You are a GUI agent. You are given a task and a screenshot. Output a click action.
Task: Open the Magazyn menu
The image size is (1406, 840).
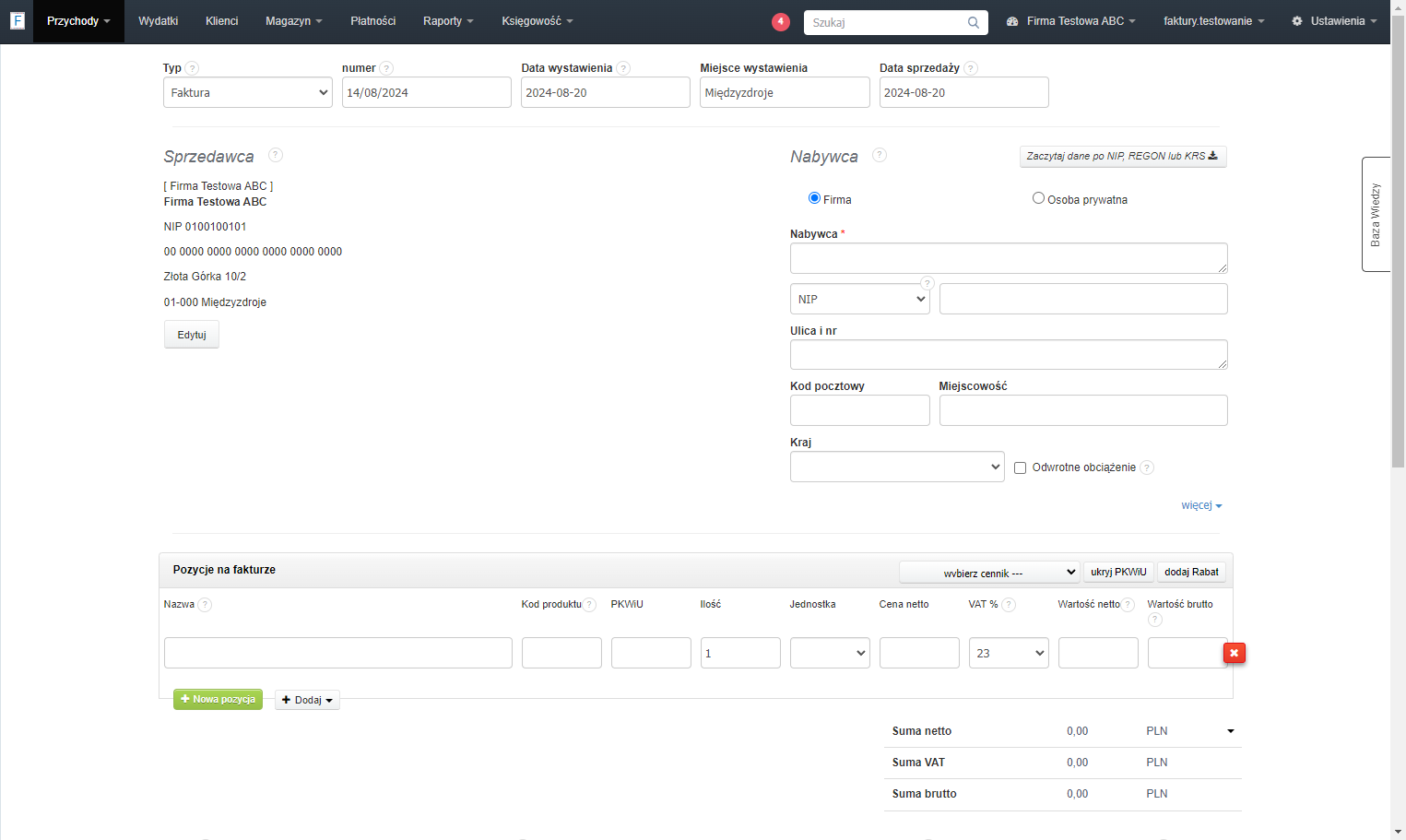click(x=294, y=21)
